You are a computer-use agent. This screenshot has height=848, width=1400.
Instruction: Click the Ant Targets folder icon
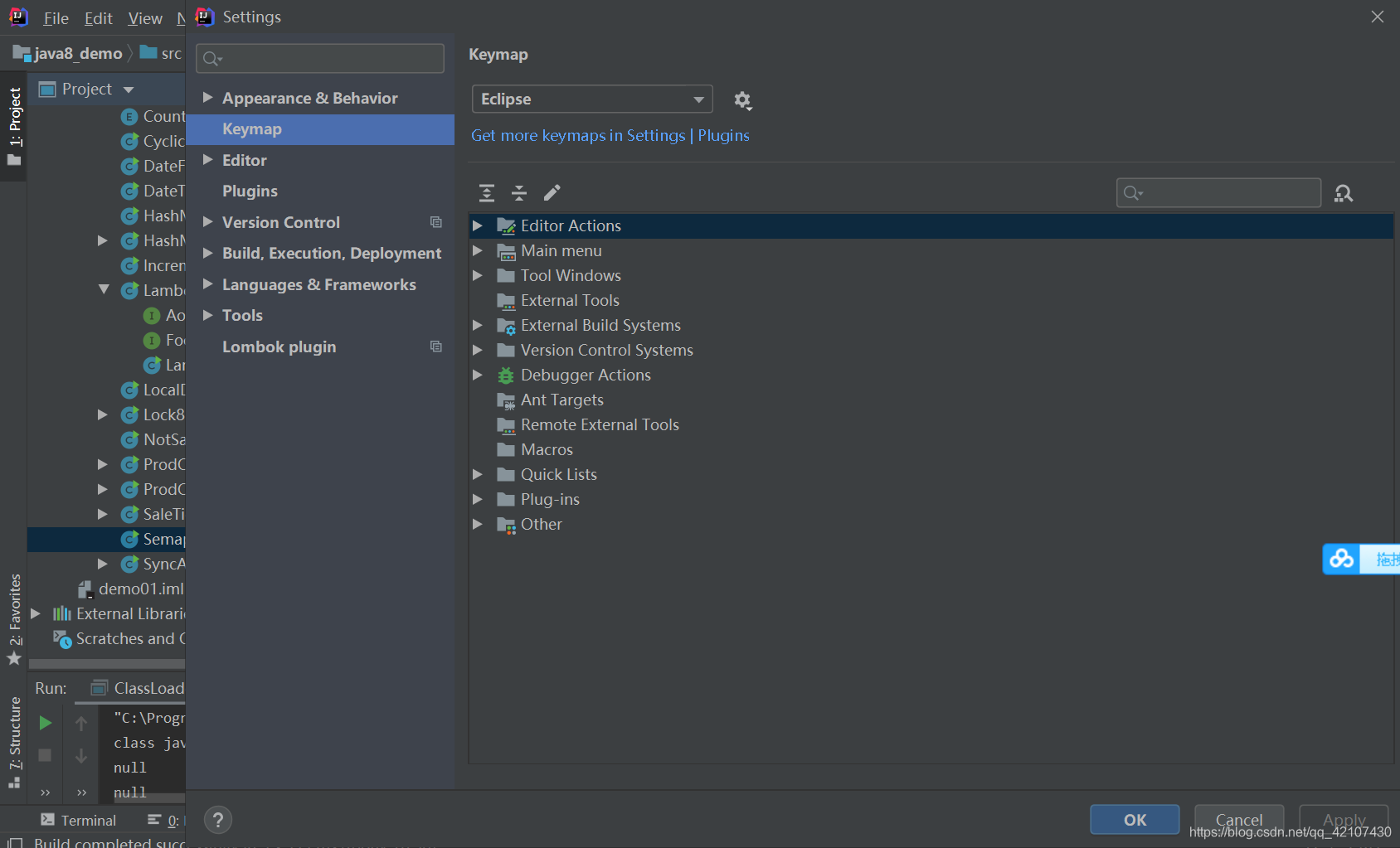[x=506, y=400]
